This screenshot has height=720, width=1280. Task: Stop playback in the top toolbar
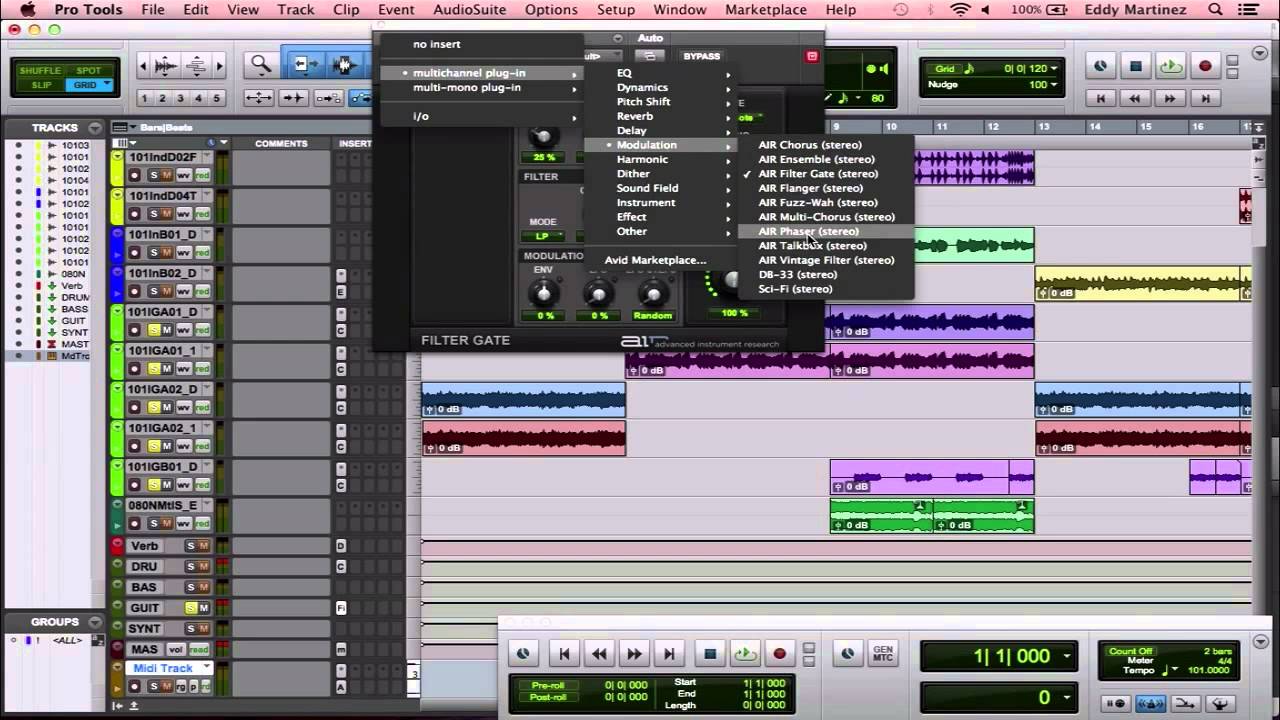pos(1136,67)
